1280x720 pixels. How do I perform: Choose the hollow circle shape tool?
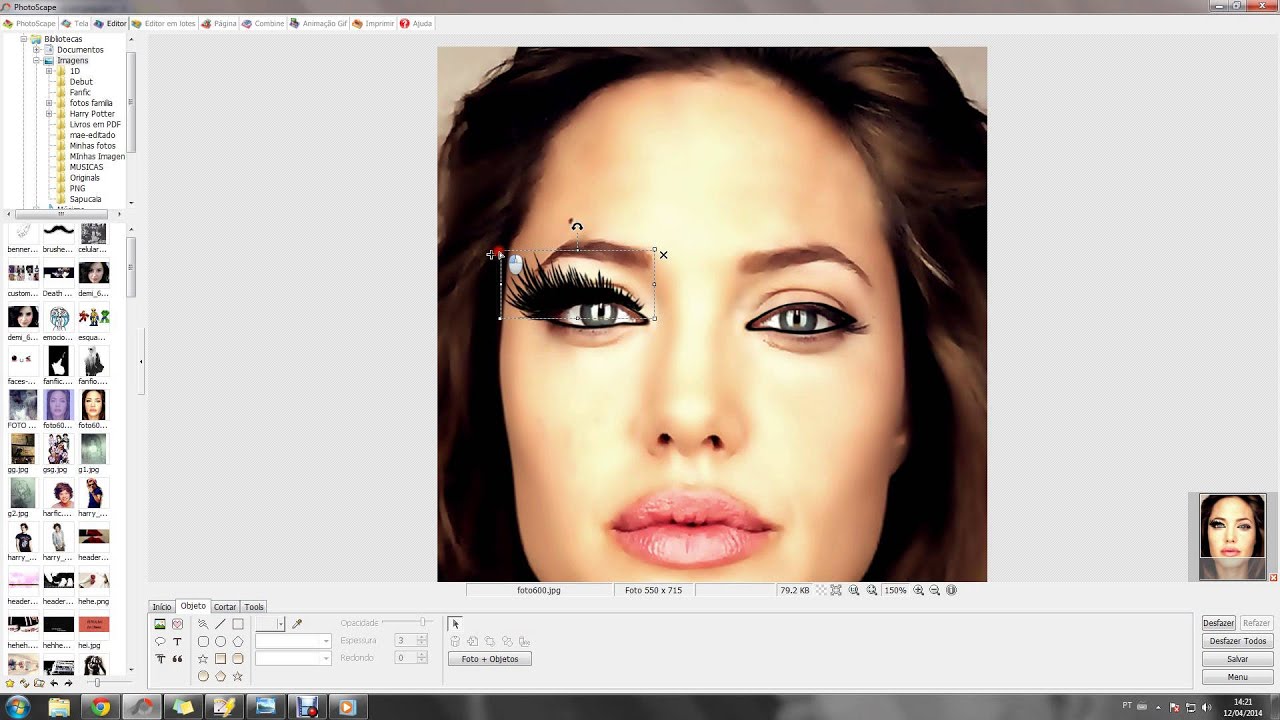220,641
